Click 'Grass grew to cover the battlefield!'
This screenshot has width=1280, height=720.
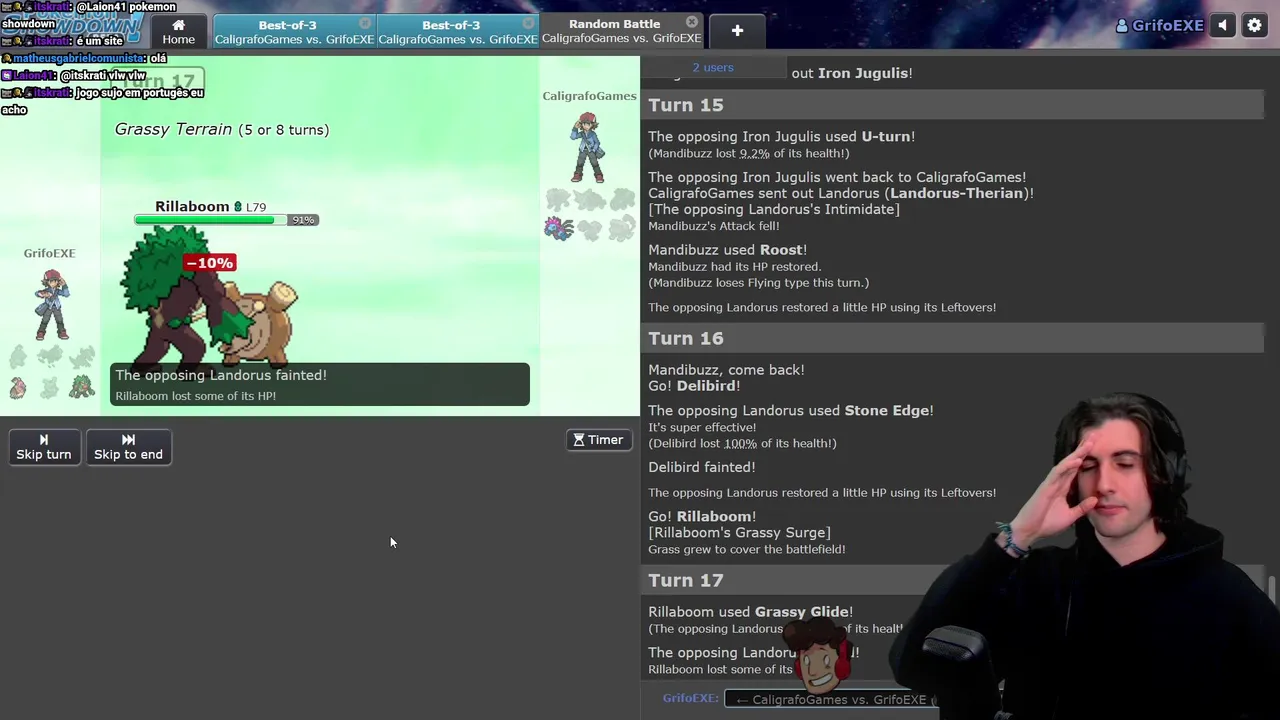click(x=746, y=549)
